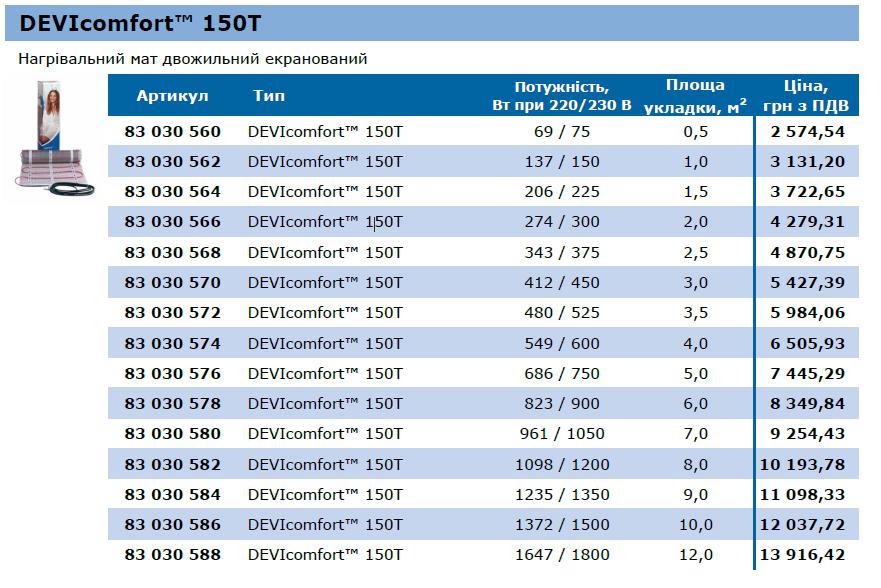Viewport: 881px width, 588px height.
Task: Select article number 83 030 576
Action: 172,374
